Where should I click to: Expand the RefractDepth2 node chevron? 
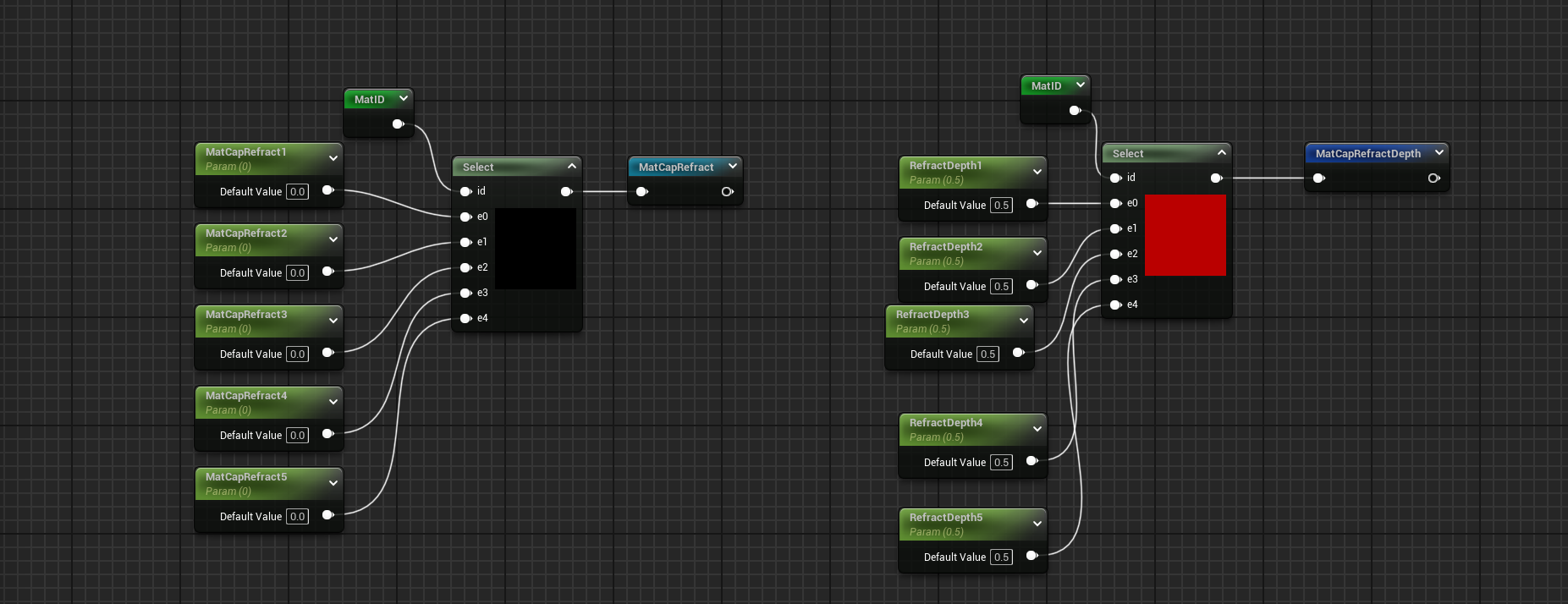pyautogui.click(x=1037, y=253)
